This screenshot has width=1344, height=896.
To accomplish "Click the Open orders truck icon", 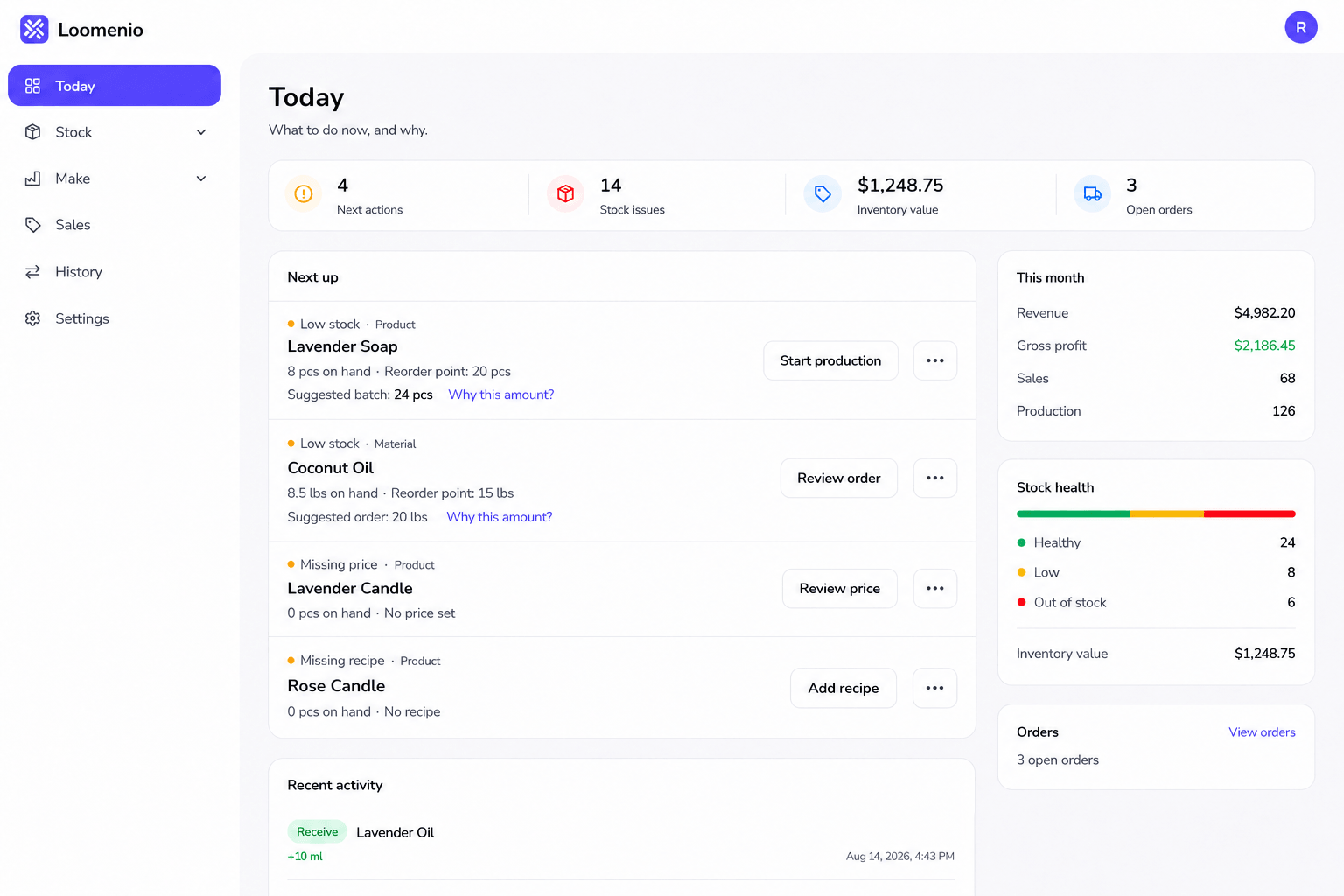I will [x=1092, y=194].
